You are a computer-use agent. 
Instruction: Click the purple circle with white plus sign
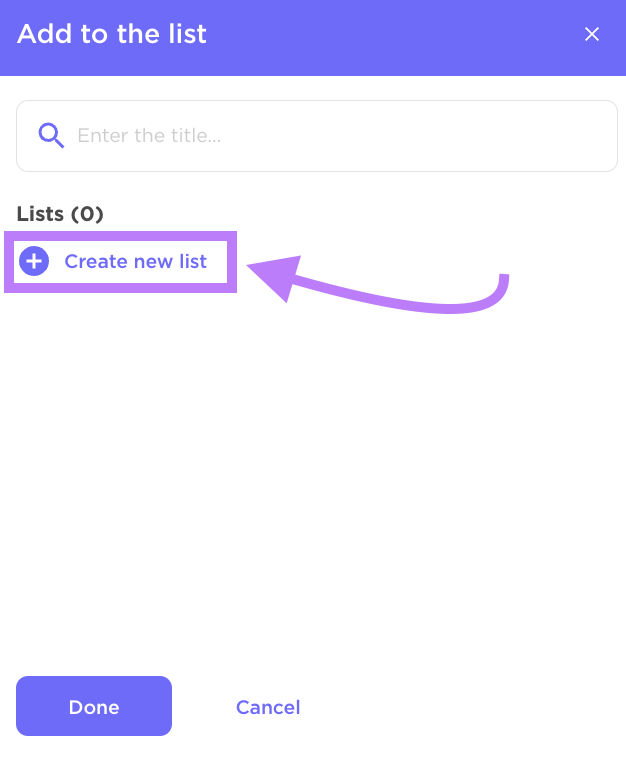point(34,261)
